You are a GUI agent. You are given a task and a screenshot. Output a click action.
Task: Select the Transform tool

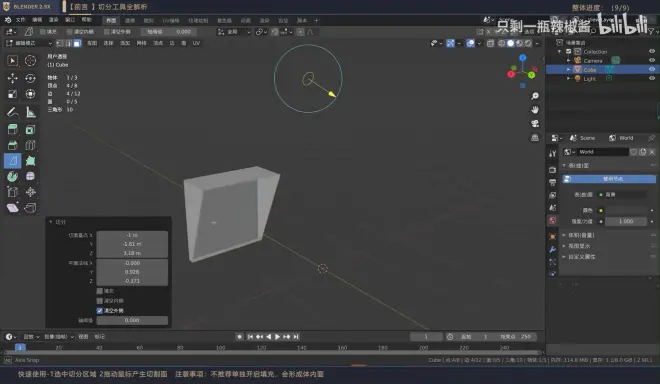[30, 94]
